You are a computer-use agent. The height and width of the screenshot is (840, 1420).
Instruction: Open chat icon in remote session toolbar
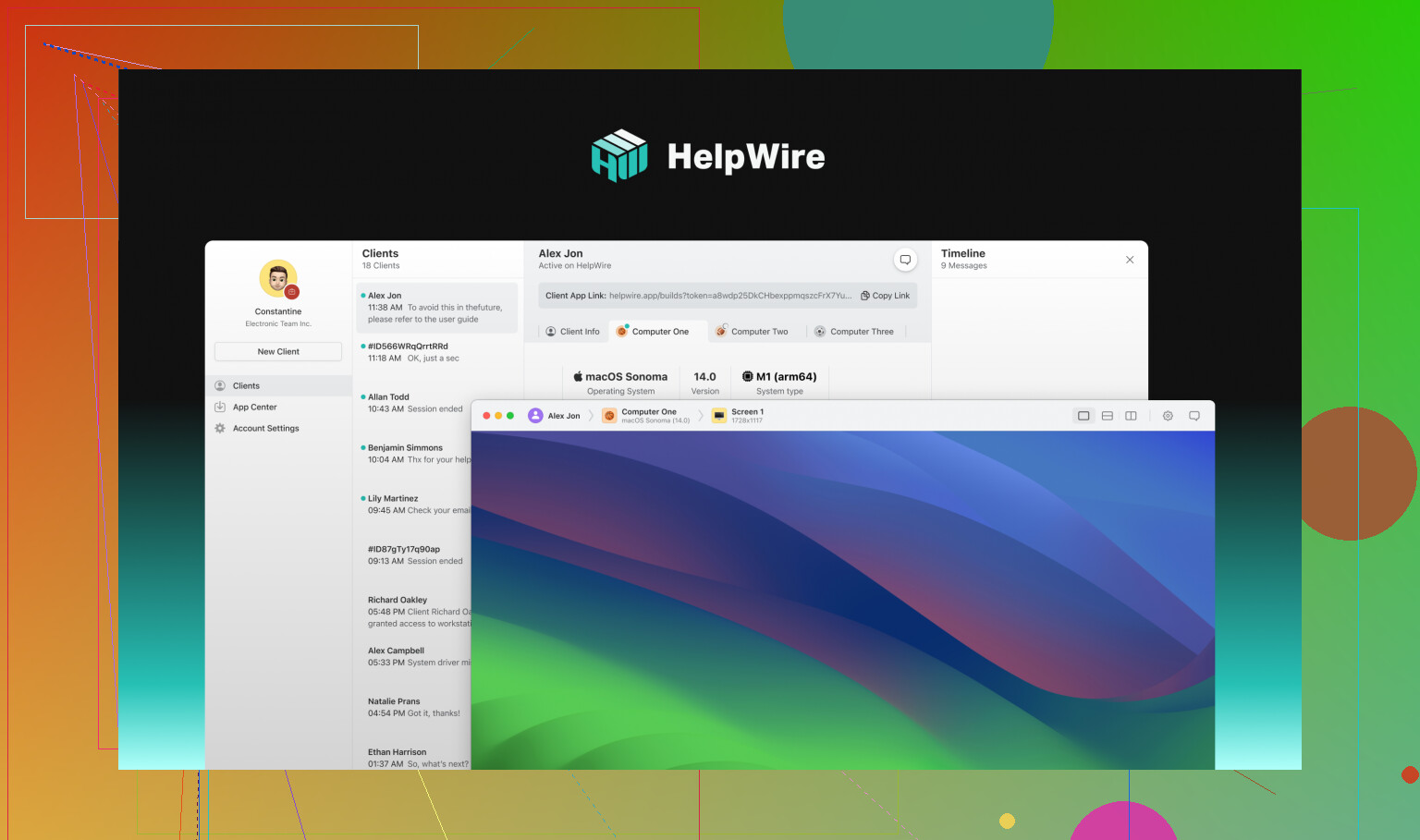tap(1194, 416)
